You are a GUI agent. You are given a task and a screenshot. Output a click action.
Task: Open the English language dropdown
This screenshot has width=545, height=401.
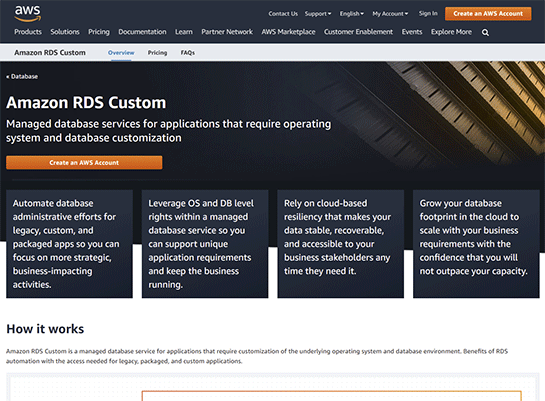point(352,14)
